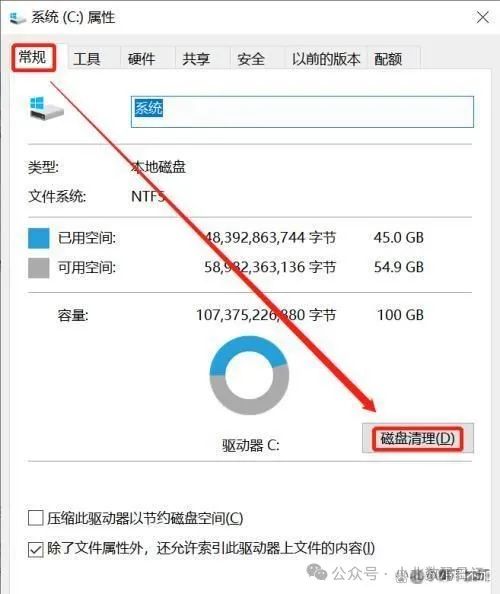Close the properties dialog window
The height and width of the screenshot is (594, 500).
pos(483,17)
